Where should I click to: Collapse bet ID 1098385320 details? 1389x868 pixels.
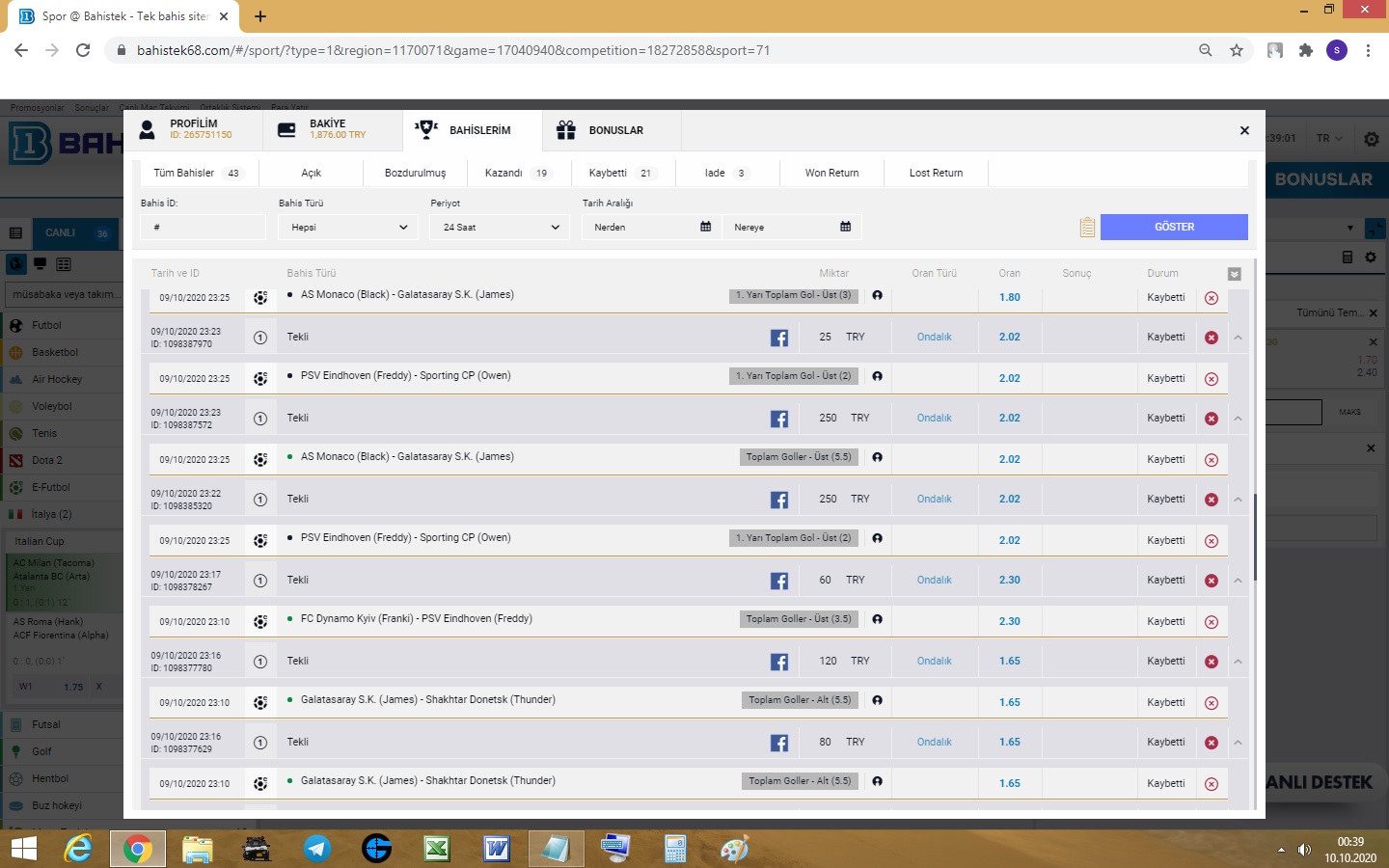(1238, 500)
